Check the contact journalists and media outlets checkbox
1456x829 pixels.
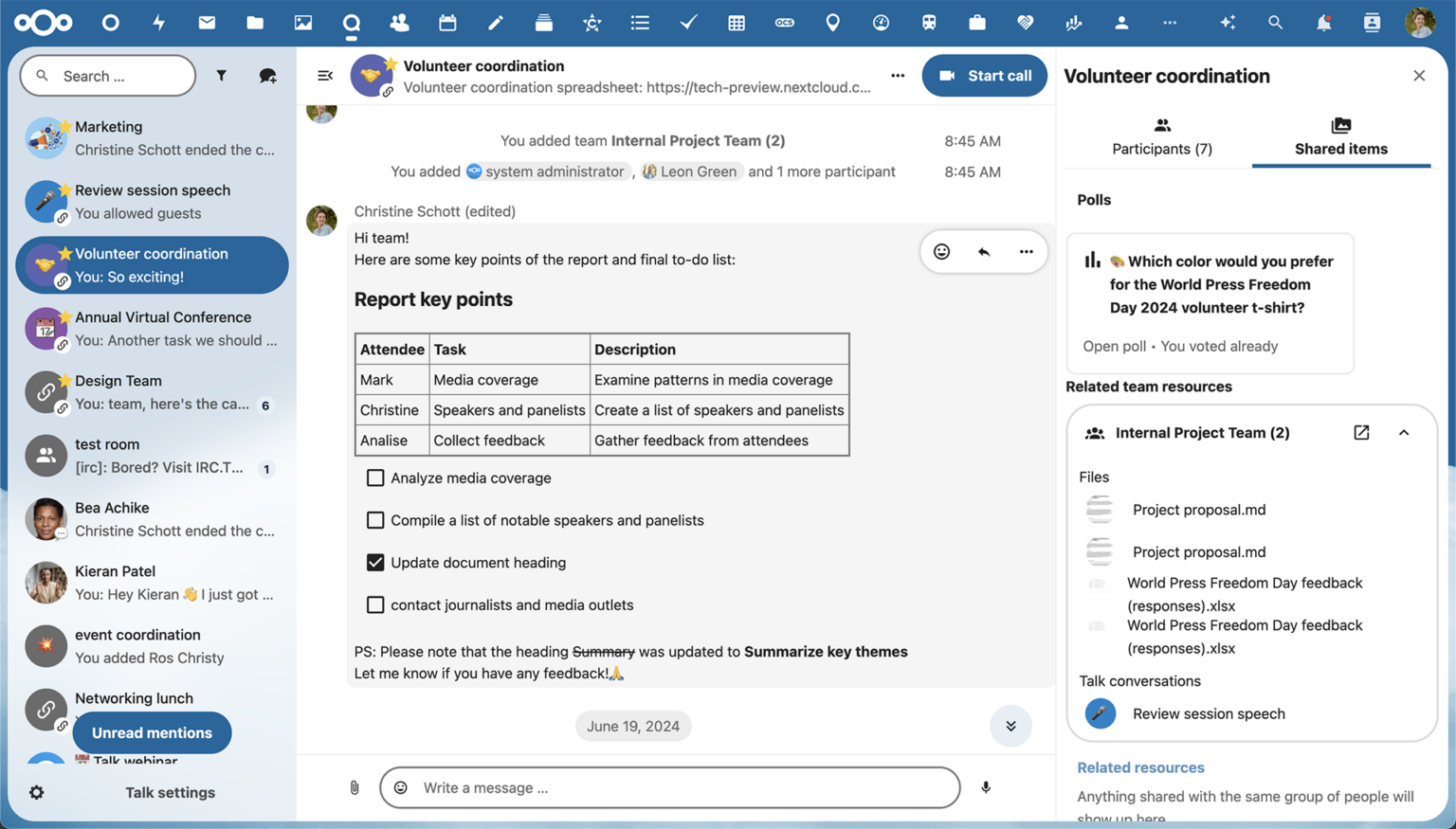point(375,604)
